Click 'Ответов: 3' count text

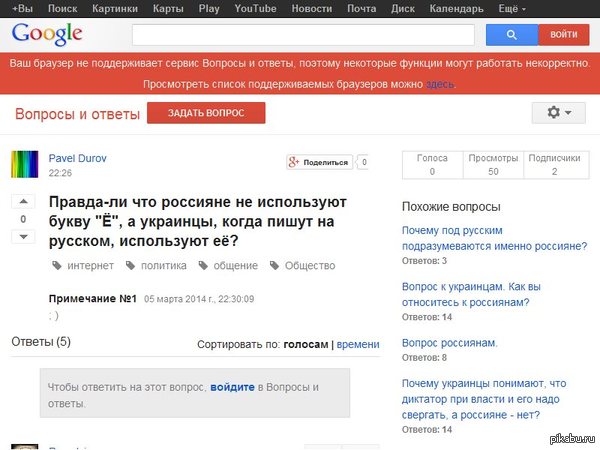coord(424,261)
